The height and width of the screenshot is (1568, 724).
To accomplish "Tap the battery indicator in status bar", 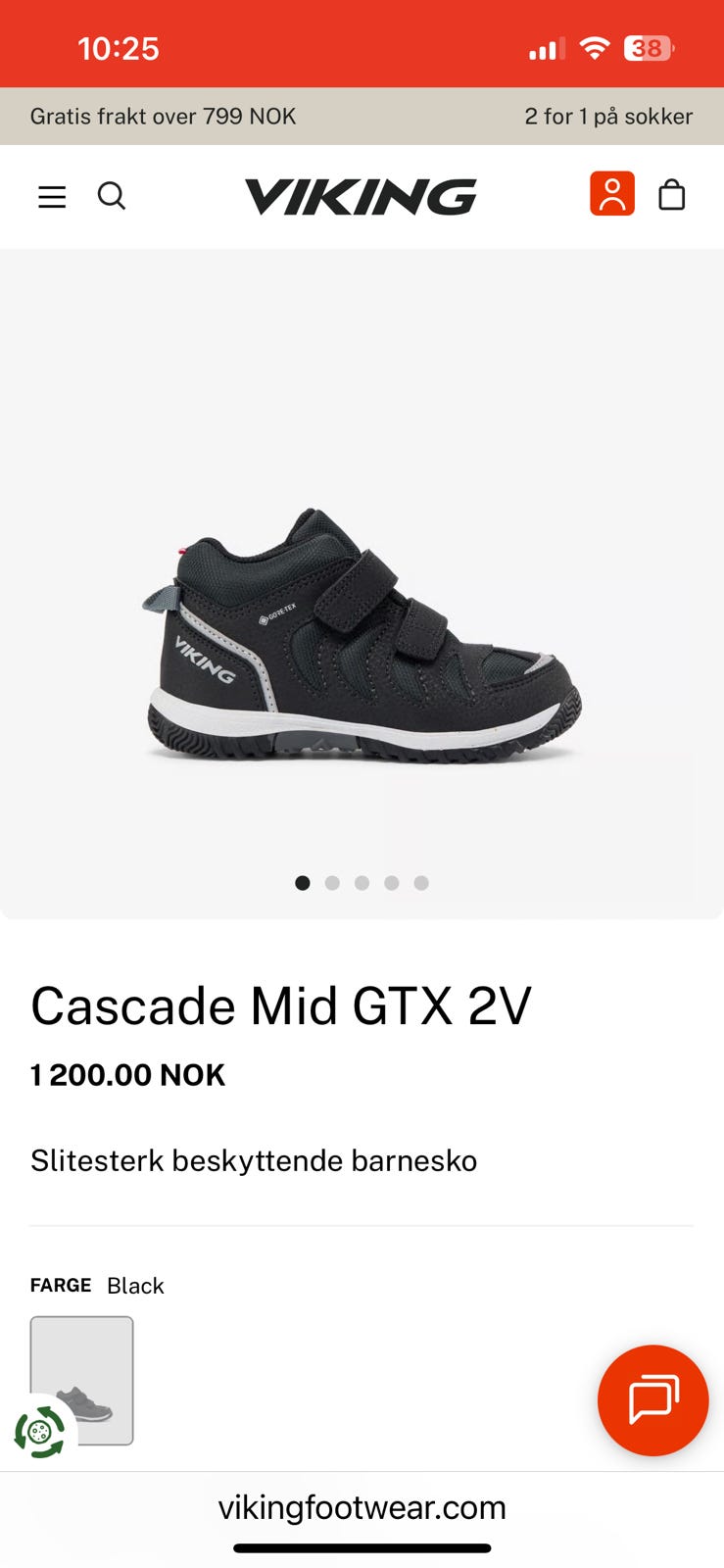I will pyautogui.click(x=649, y=48).
